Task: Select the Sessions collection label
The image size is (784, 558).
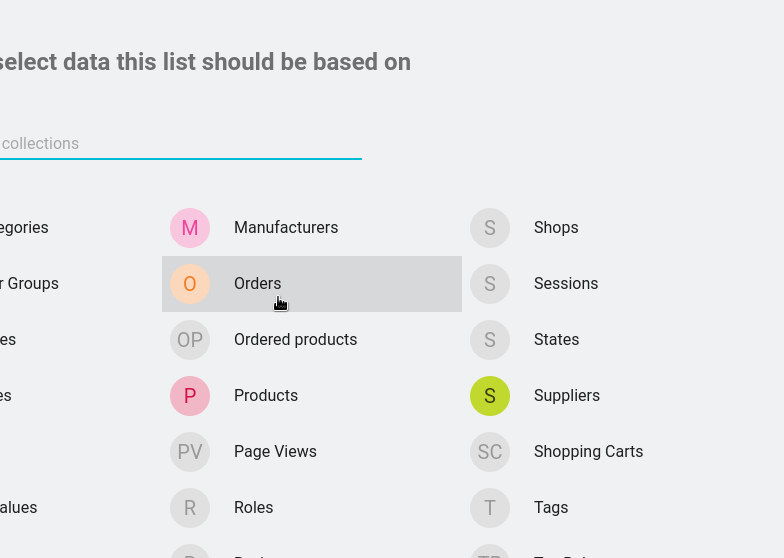Action: pos(566,284)
